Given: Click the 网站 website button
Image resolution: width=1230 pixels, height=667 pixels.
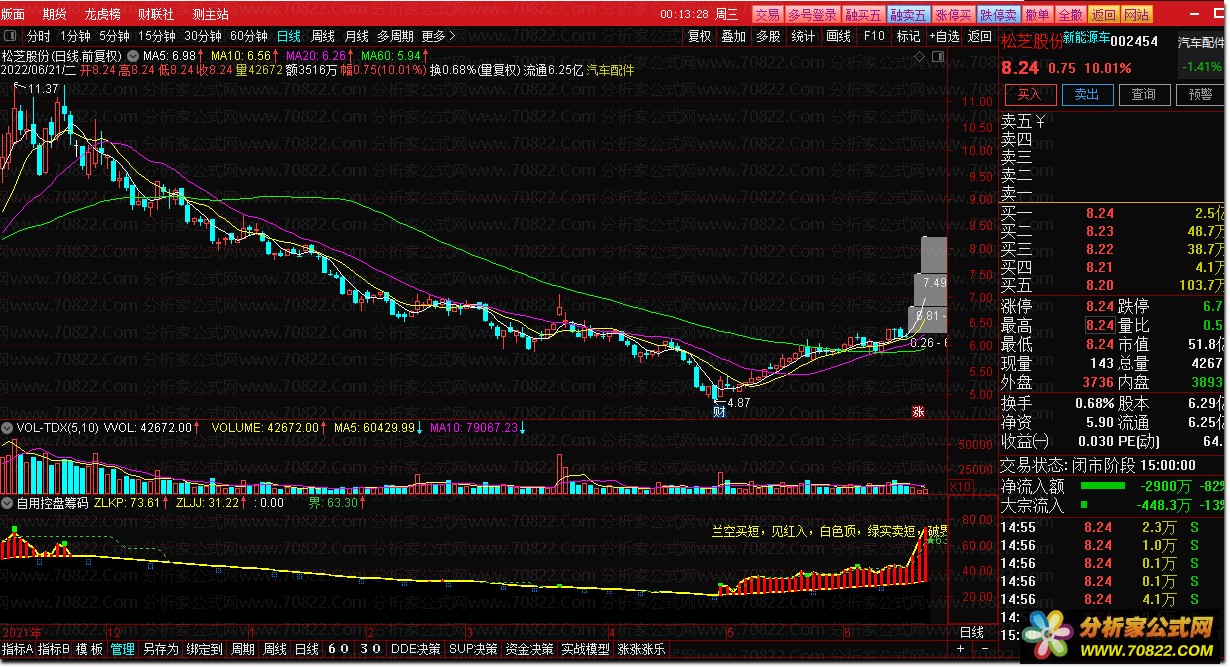Looking at the screenshot, I should click(1137, 14).
